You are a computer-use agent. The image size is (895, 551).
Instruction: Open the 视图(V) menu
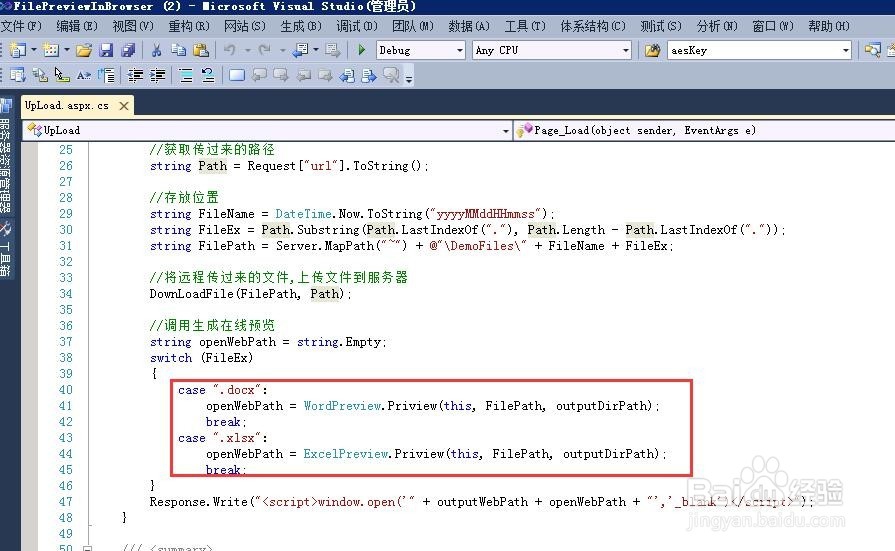tap(133, 26)
